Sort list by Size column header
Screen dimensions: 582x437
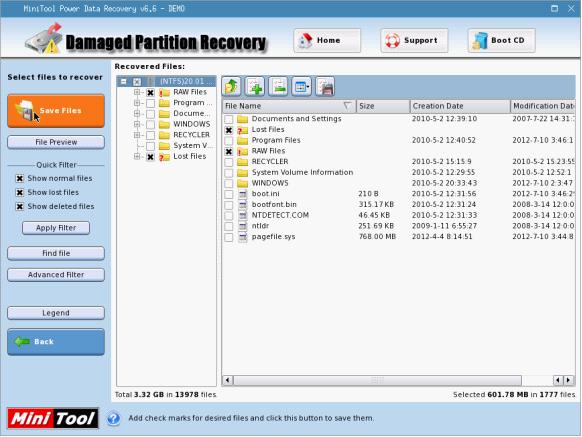(383, 106)
